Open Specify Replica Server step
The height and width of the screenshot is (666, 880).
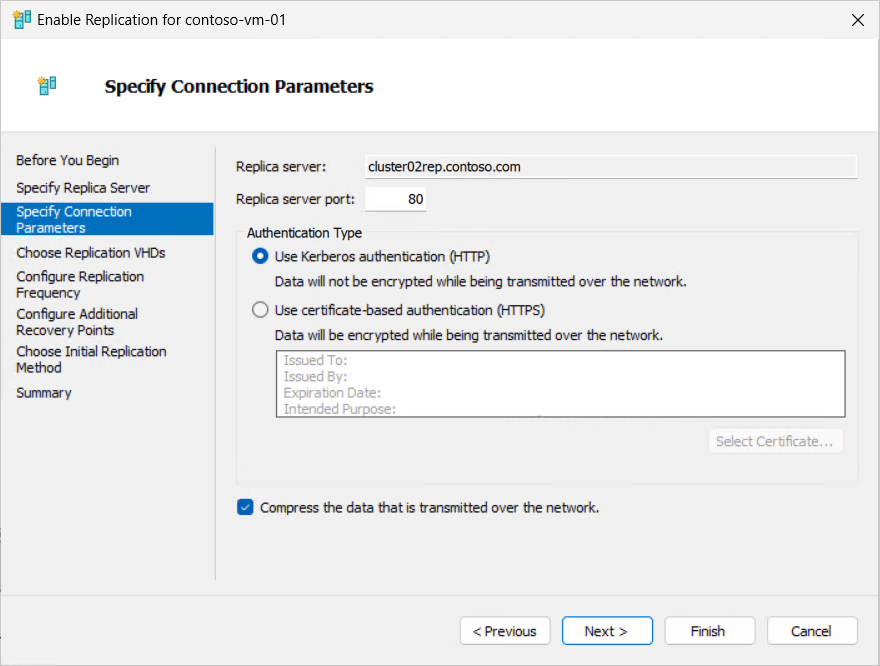pos(83,188)
